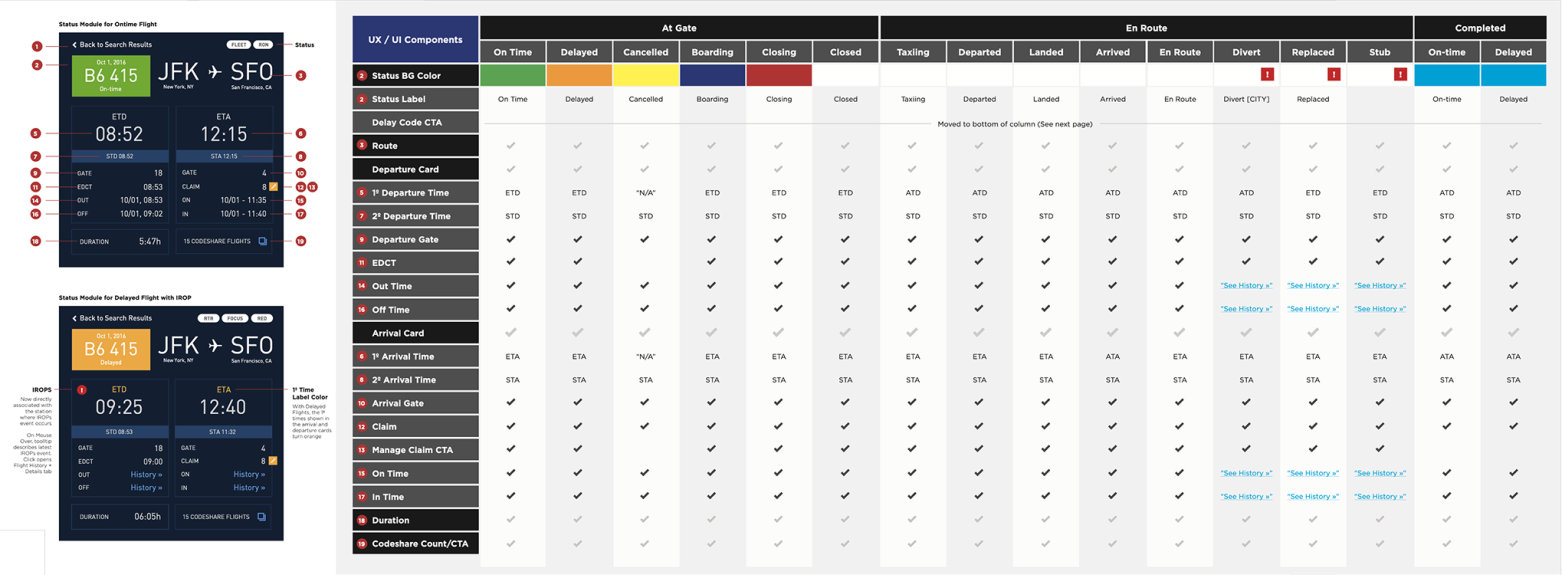Click the EDCT checkmark under Boarding column
Viewport: 1562px width, 575px height.
(x=712, y=262)
